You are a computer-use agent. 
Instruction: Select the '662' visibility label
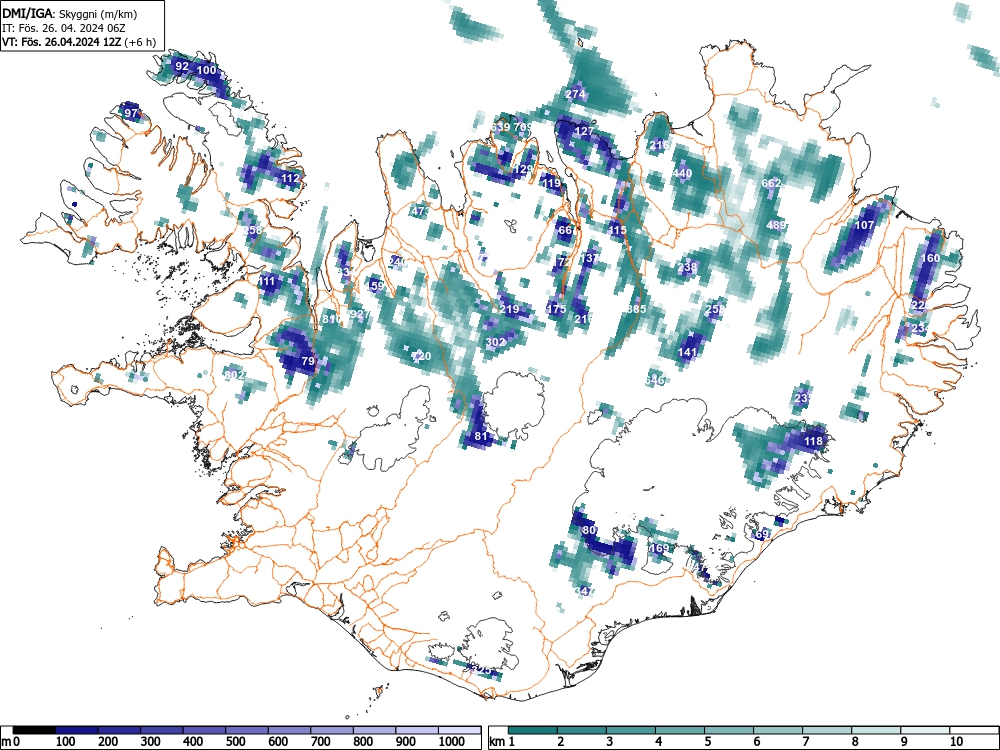click(x=771, y=183)
